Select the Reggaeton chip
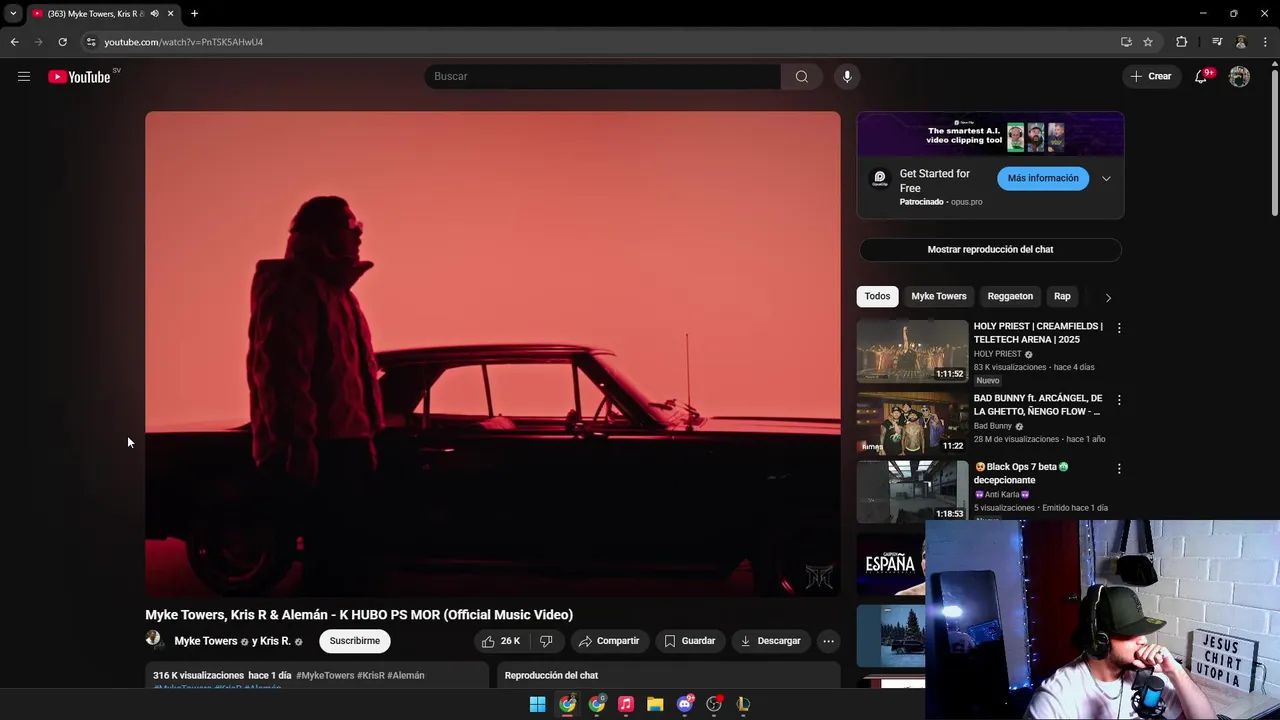This screenshot has height=720, width=1280. click(1010, 296)
